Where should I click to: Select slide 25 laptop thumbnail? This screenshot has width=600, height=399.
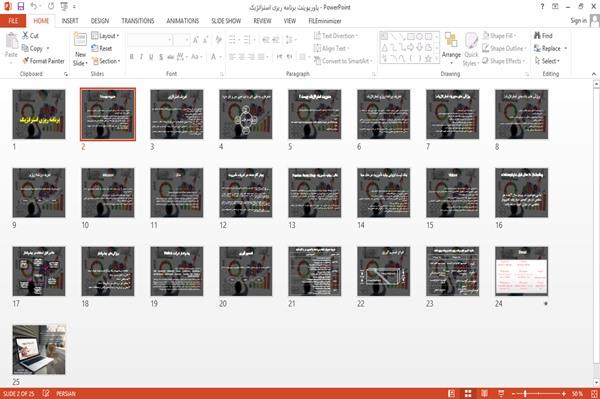tap(39, 349)
